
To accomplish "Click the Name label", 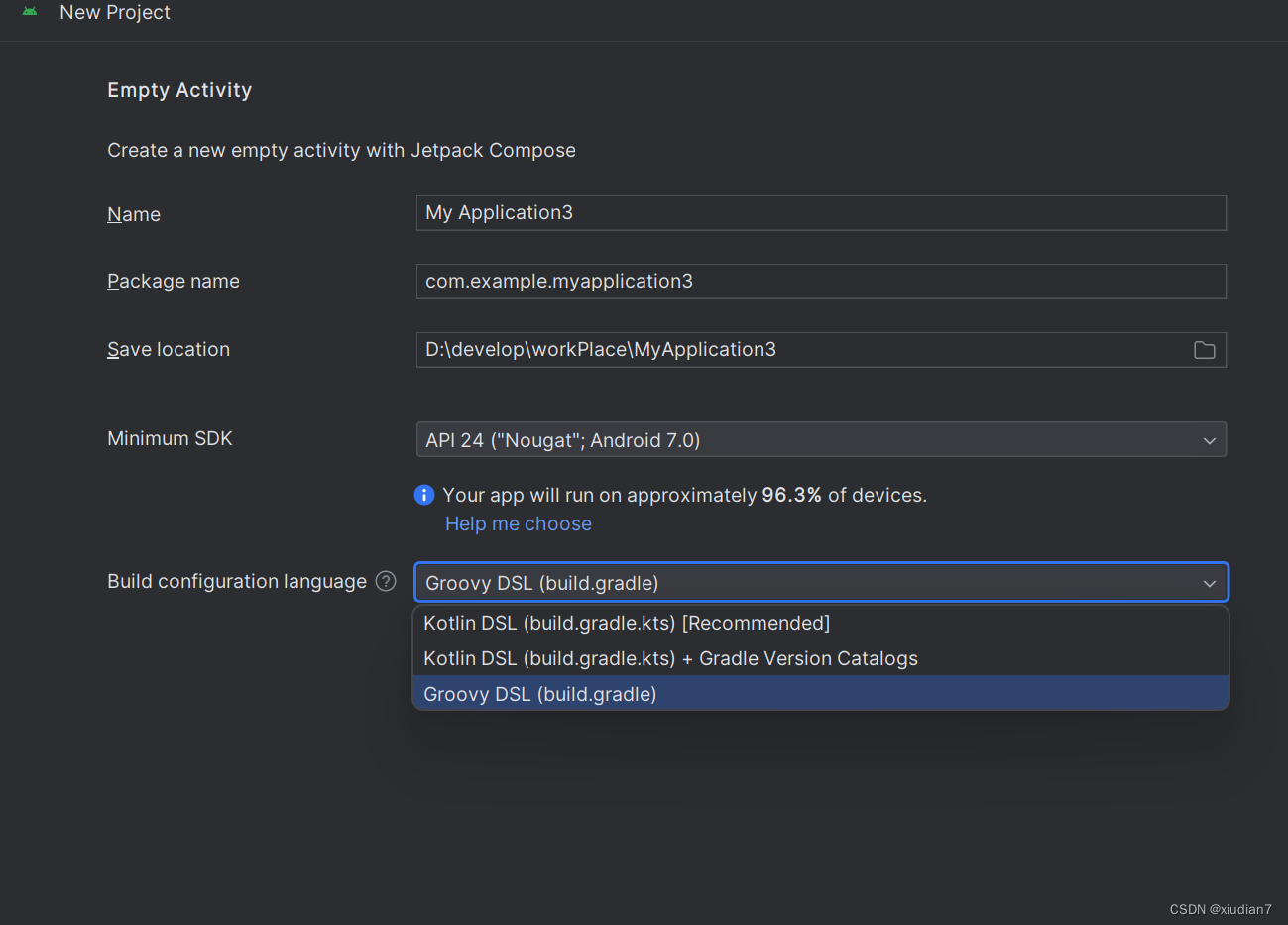I will tap(134, 214).
